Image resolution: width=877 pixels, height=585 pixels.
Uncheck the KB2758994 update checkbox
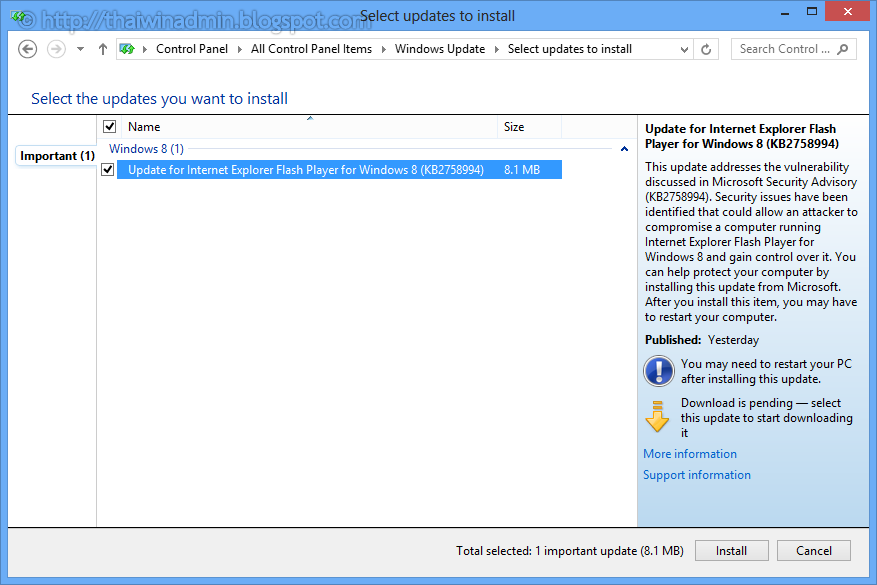coord(108,169)
